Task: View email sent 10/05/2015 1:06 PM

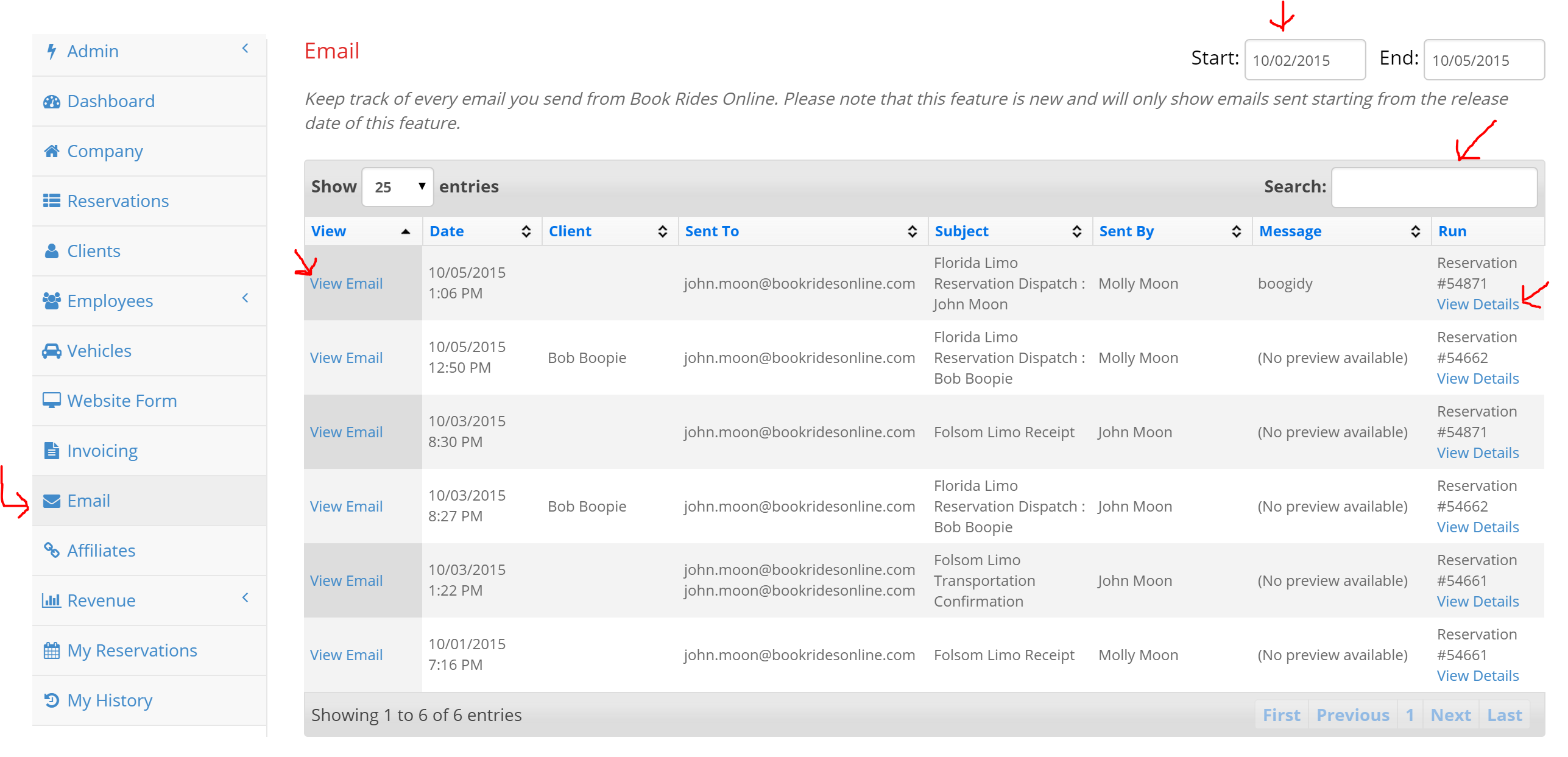Action: tap(346, 284)
